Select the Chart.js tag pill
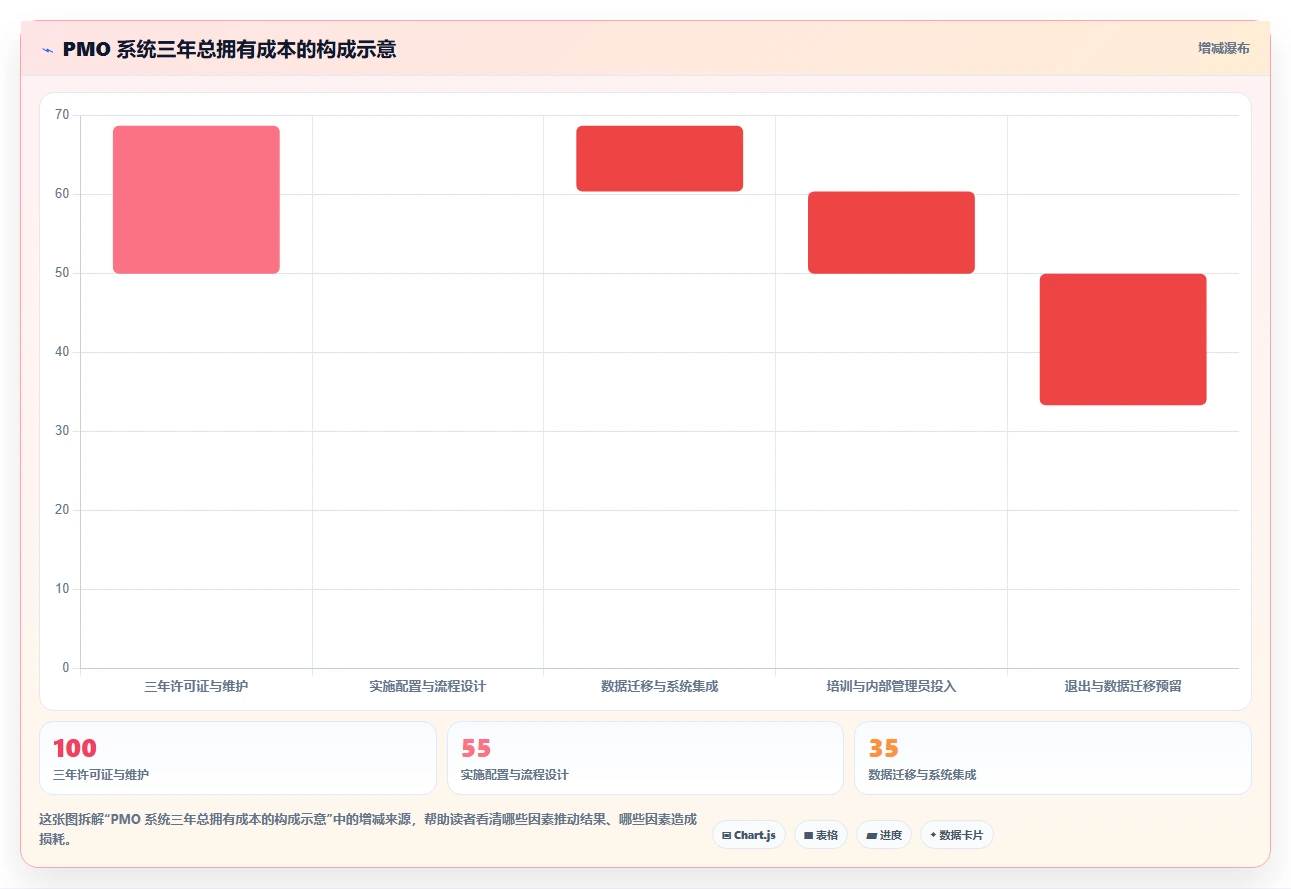The width and height of the screenshot is (1291, 889). [749, 835]
